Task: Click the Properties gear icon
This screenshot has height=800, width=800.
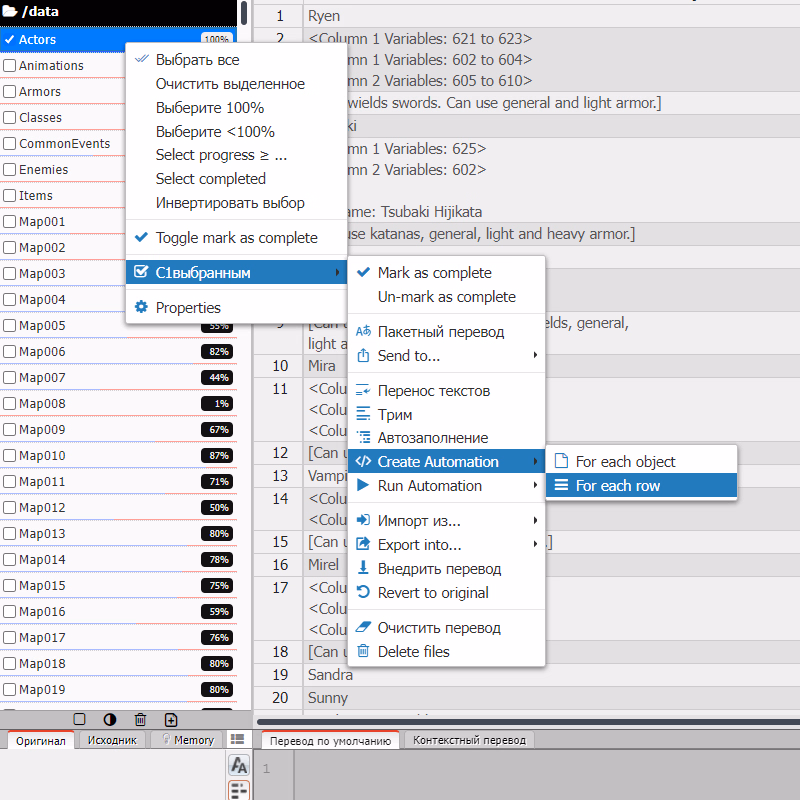Action: [141, 307]
